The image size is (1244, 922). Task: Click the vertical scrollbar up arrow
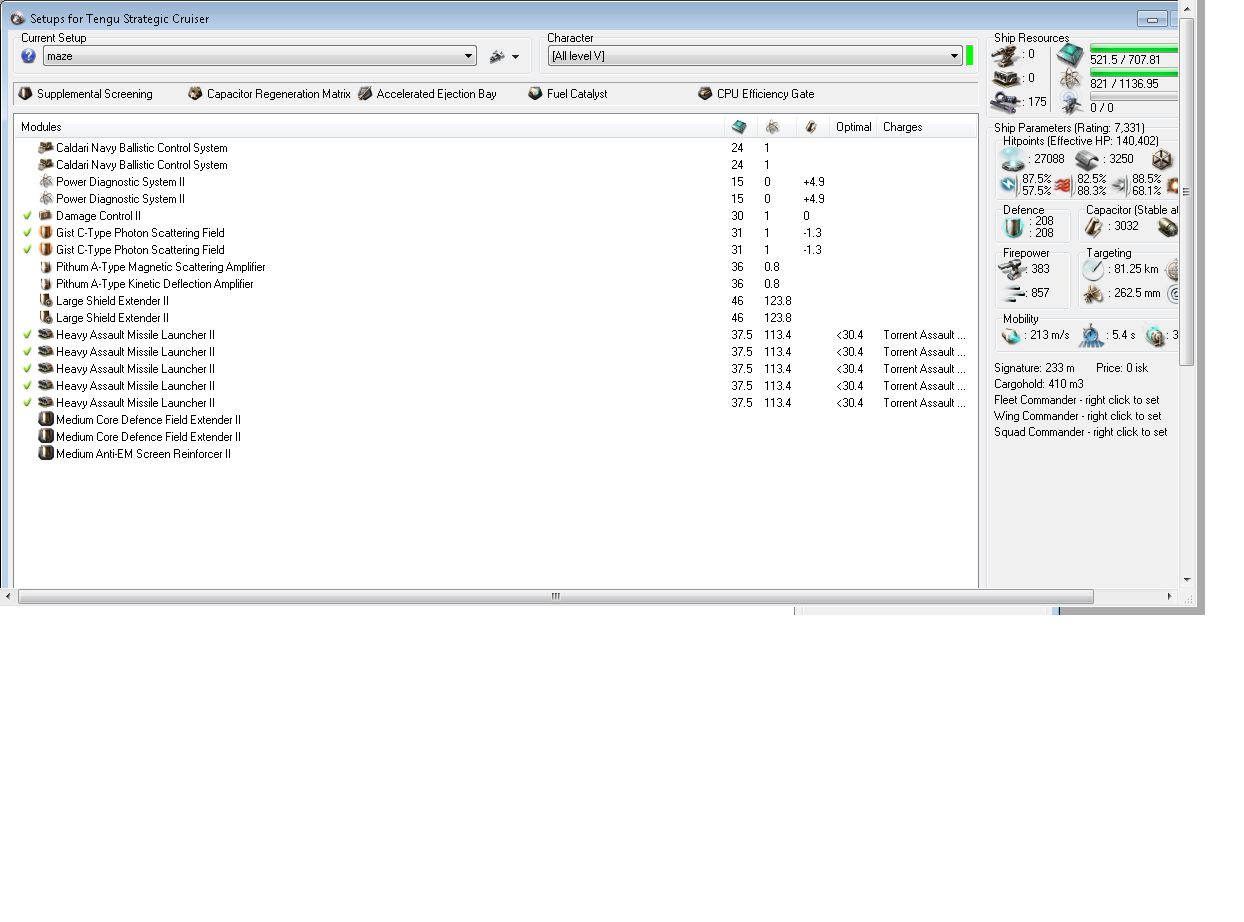tap(1187, 9)
